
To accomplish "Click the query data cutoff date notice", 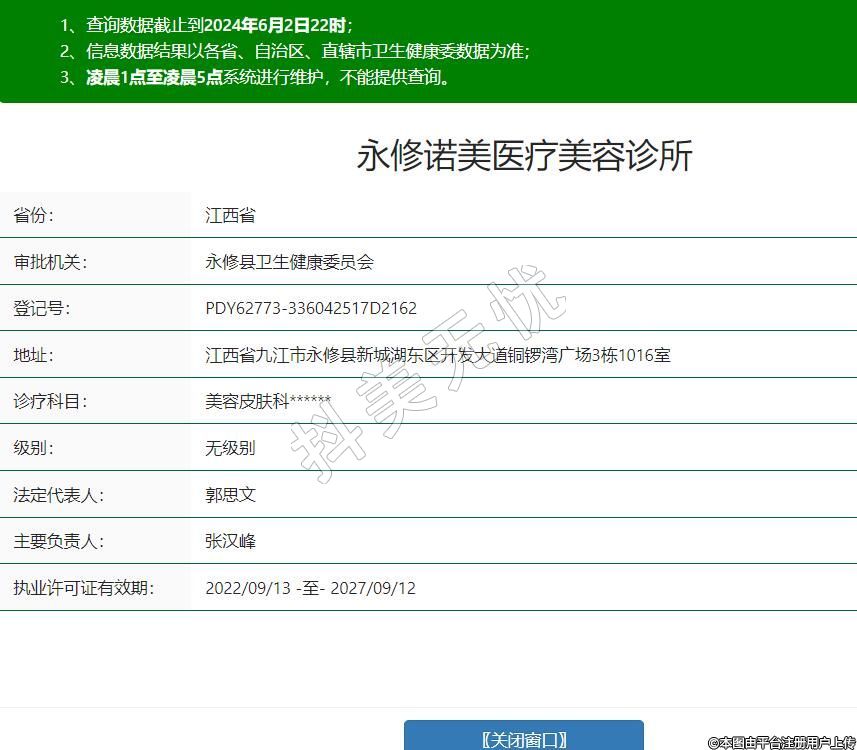I will point(206,26).
